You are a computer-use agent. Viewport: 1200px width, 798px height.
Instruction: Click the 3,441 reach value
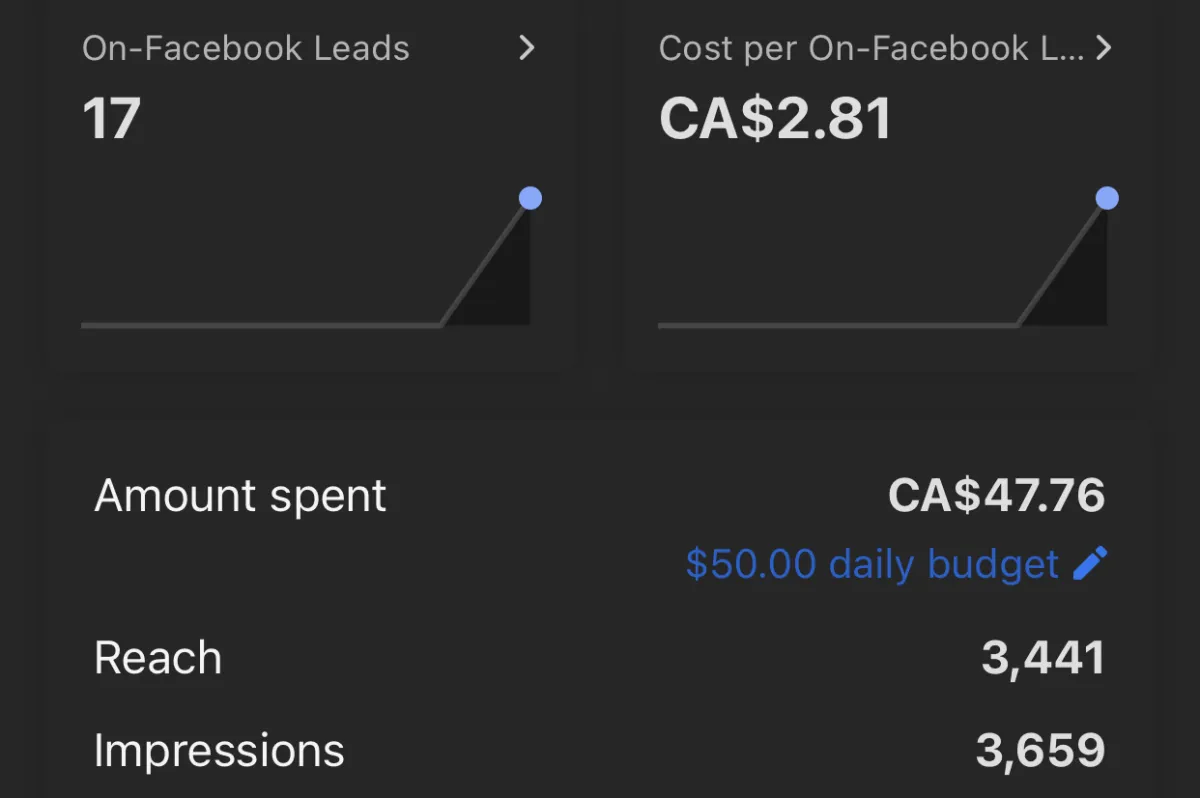click(x=1043, y=658)
